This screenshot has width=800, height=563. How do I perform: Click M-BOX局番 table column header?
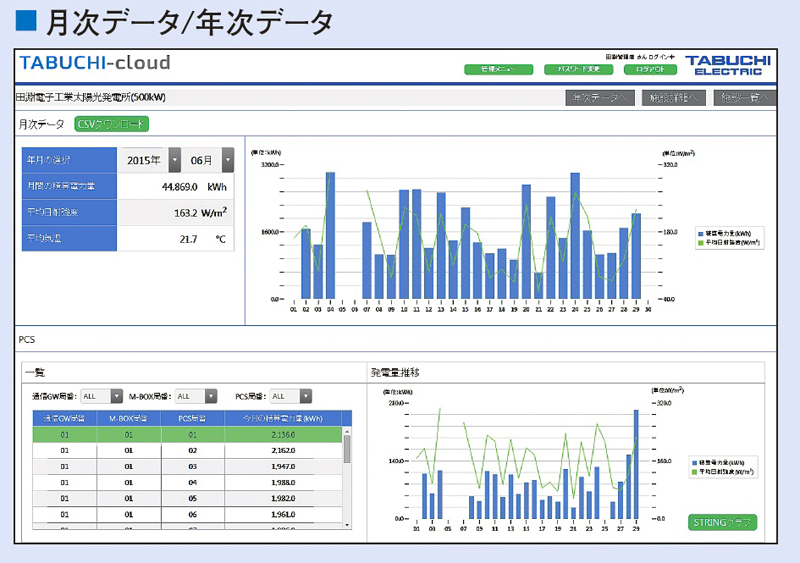tap(129, 419)
